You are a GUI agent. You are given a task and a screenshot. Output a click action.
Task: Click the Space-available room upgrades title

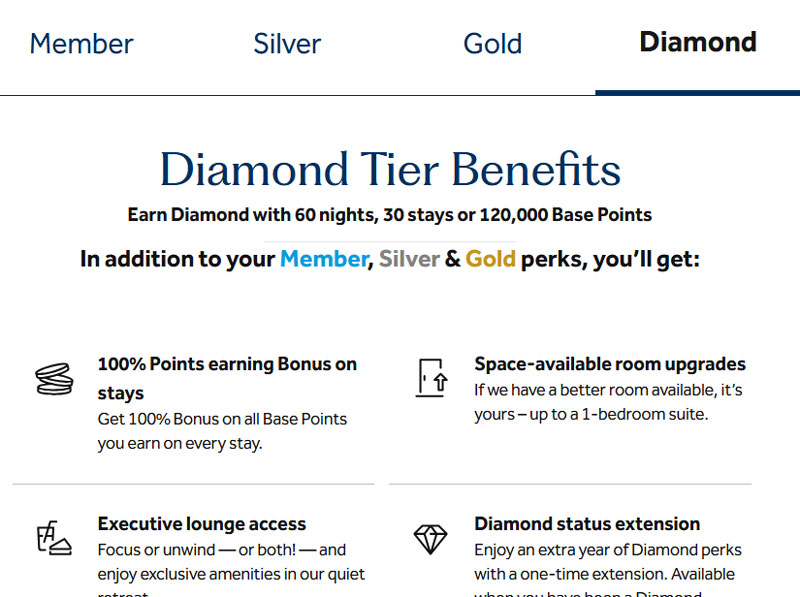tap(610, 364)
